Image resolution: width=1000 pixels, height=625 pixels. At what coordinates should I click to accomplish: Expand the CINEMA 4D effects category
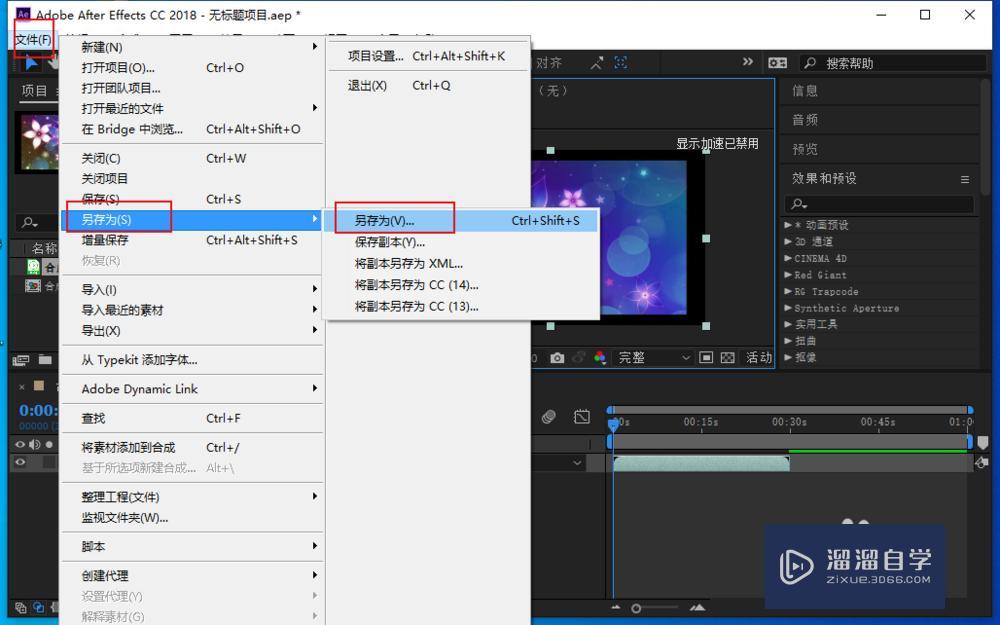[788, 258]
